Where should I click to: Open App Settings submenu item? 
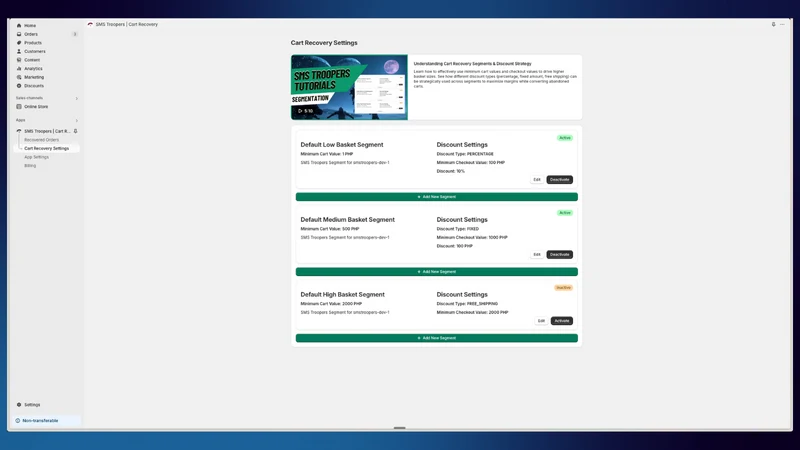click(37, 157)
